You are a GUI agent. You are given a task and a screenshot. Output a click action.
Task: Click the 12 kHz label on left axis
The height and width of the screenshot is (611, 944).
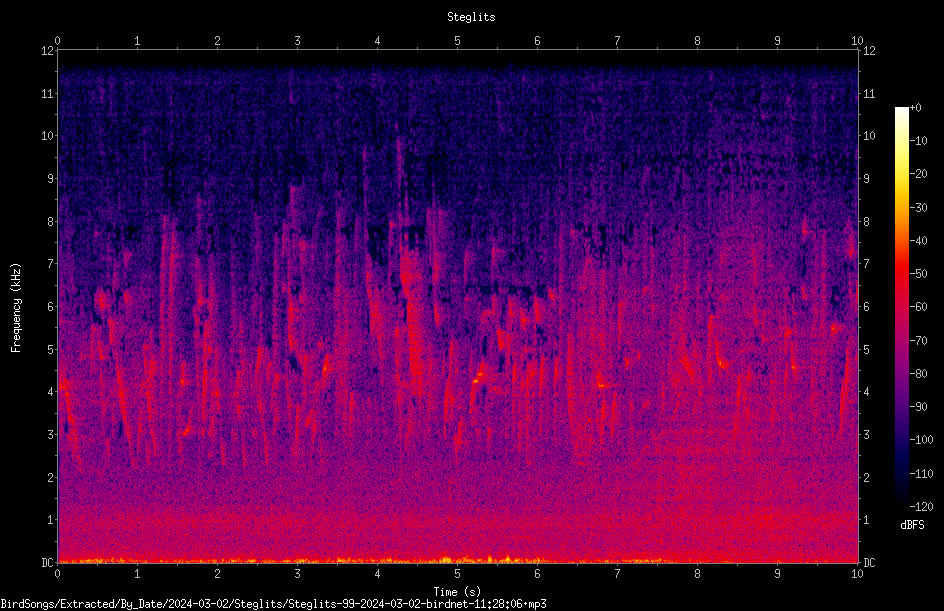(x=48, y=51)
